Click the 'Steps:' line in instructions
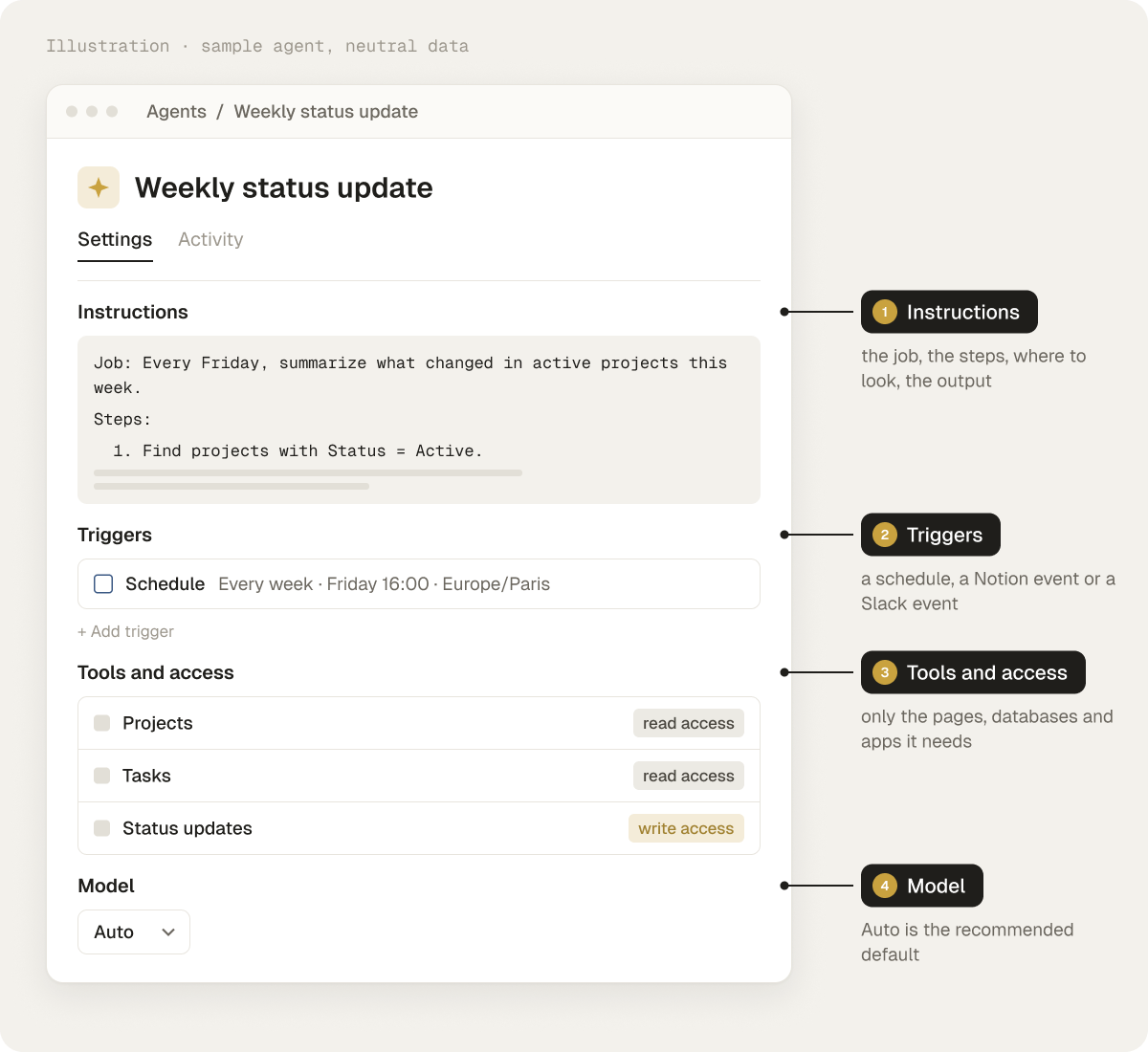Screen dimensions: 1148x1052 122,420
